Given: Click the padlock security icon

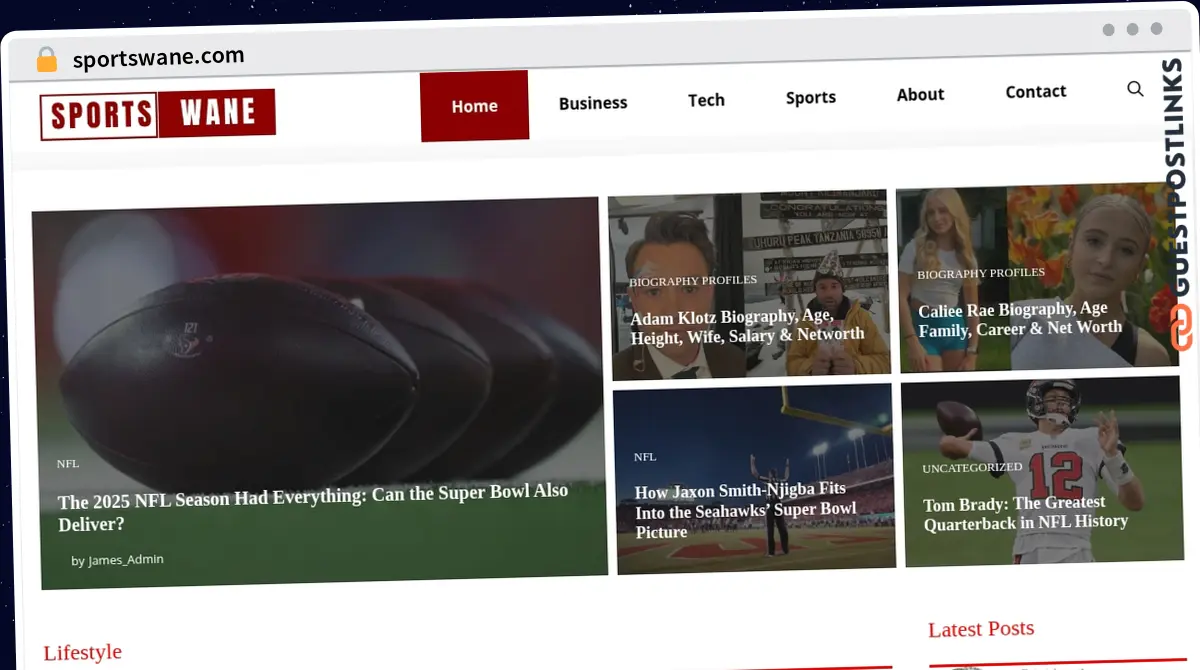Looking at the screenshot, I should pyautogui.click(x=46, y=58).
